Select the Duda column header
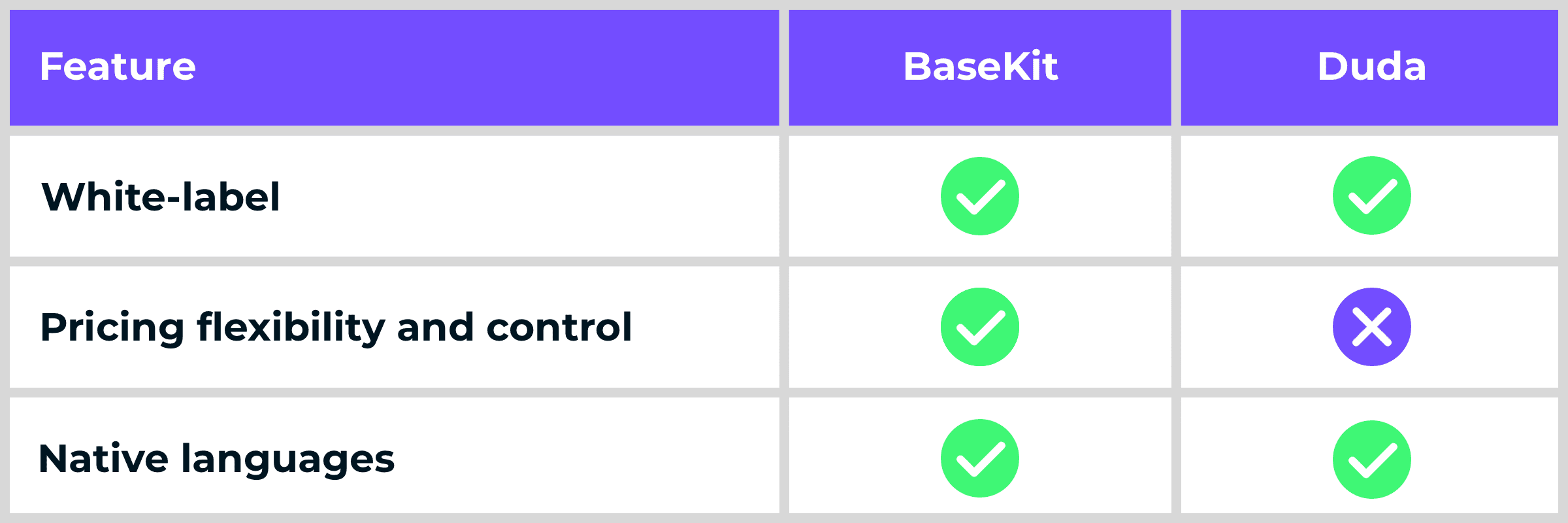This screenshot has width=1568, height=523. (x=1371, y=67)
